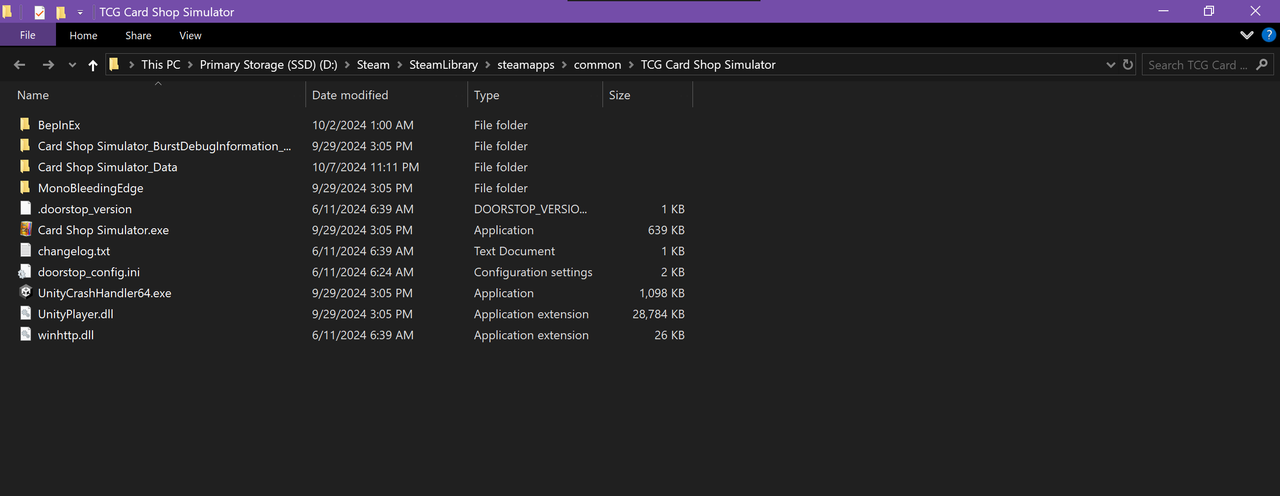
Task: Click the 10/7/2024 11:11 PM date
Action: [365, 167]
